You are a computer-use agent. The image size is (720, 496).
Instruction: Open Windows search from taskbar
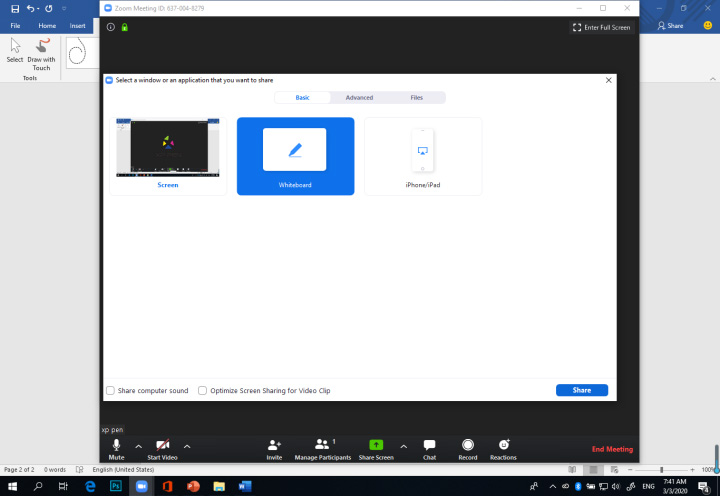click(38, 486)
